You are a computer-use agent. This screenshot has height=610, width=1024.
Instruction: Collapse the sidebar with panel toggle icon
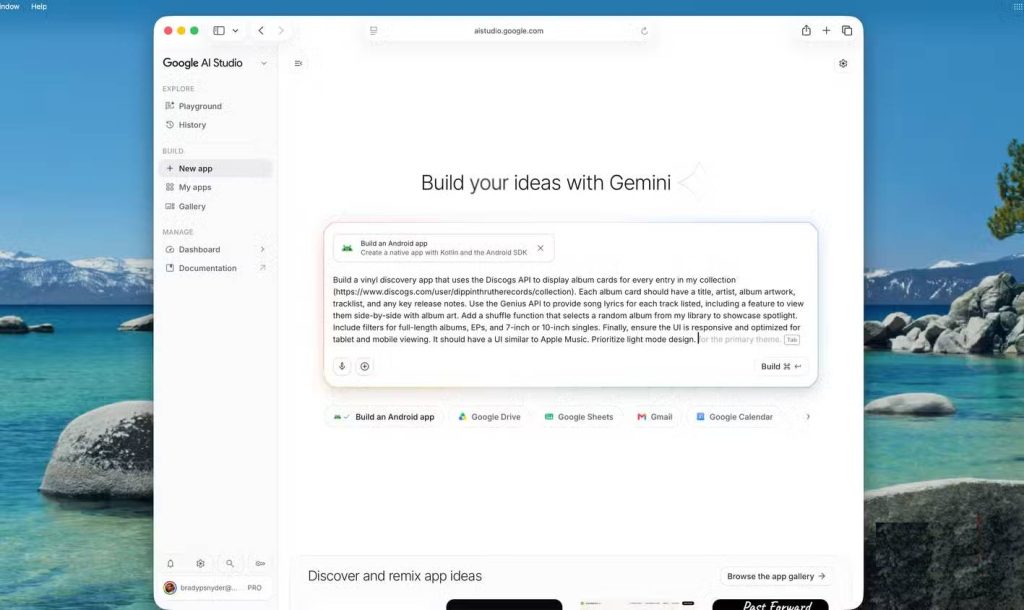pyautogui.click(x=298, y=63)
